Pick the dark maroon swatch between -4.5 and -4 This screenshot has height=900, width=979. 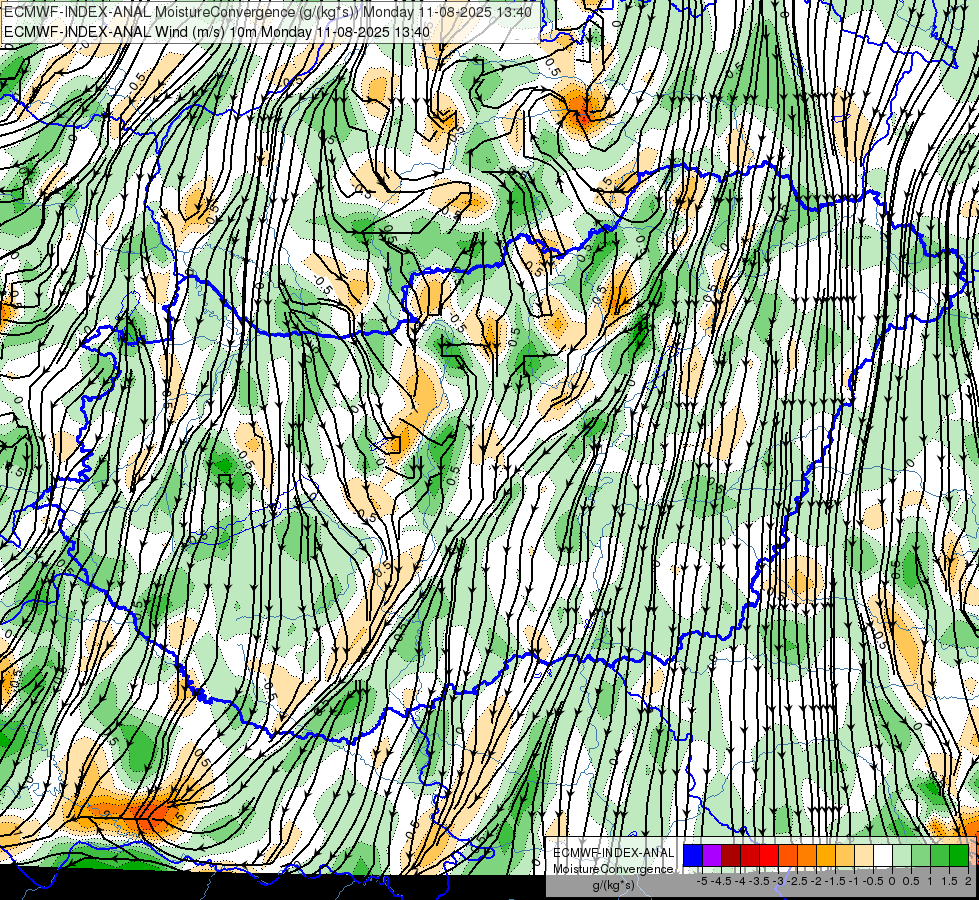(x=731, y=856)
